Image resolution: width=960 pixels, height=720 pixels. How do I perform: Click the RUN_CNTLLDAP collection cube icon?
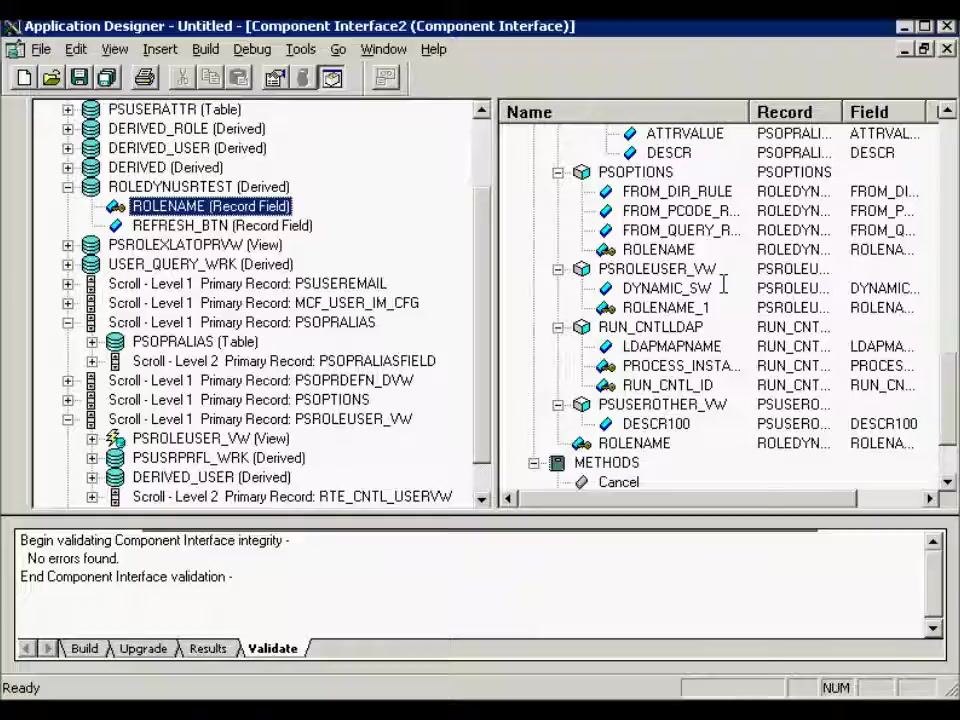(x=582, y=327)
